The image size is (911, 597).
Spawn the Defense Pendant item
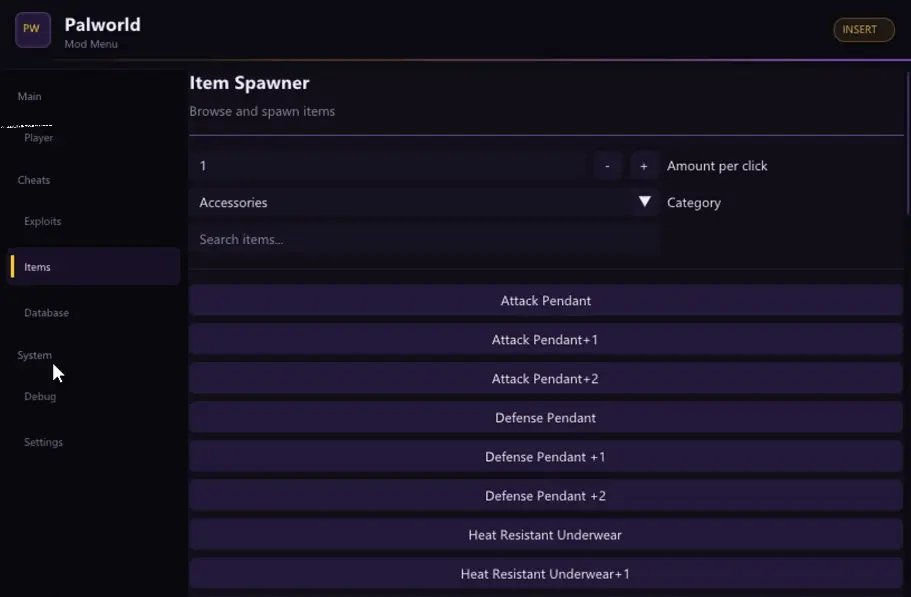click(x=546, y=417)
